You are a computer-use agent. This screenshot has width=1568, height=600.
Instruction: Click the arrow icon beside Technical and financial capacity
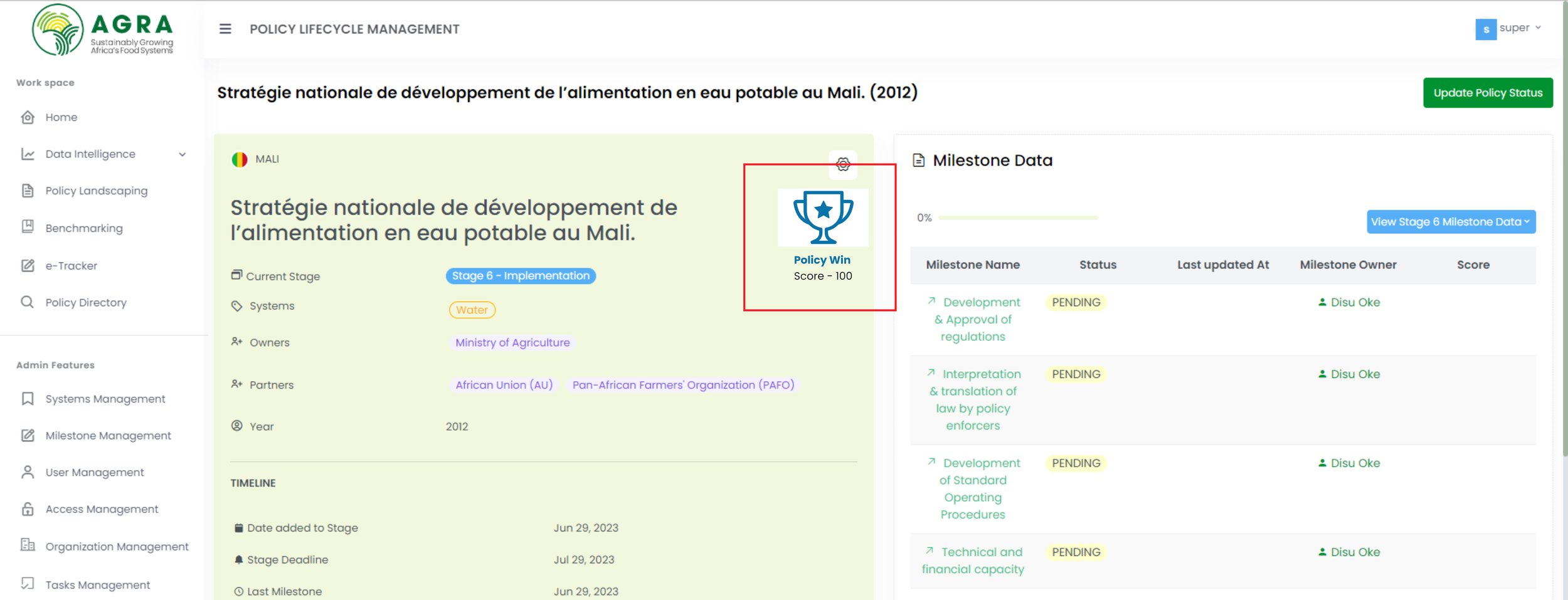pyautogui.click(x=930, y=550)
